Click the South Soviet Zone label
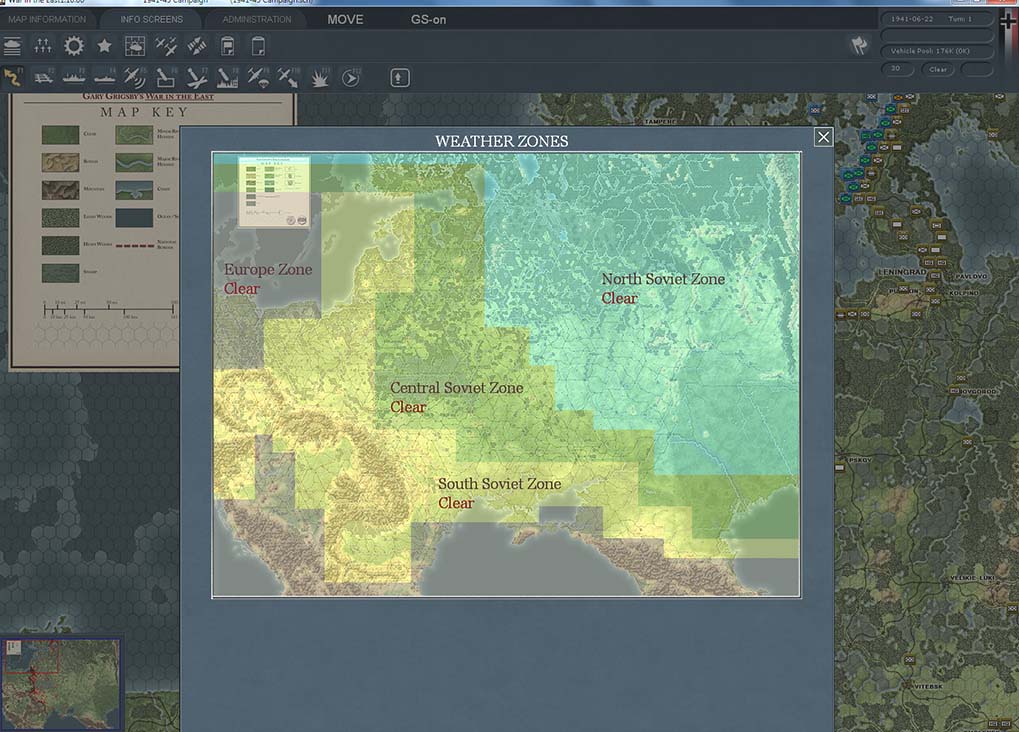 pos(499,484)
